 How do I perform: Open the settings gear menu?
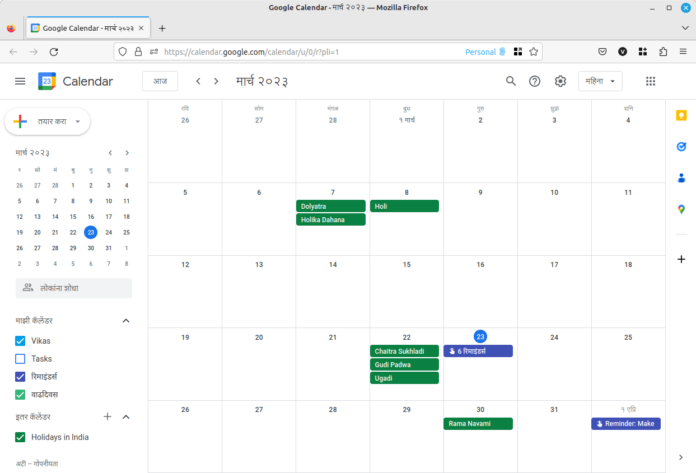tap(560, 81)
